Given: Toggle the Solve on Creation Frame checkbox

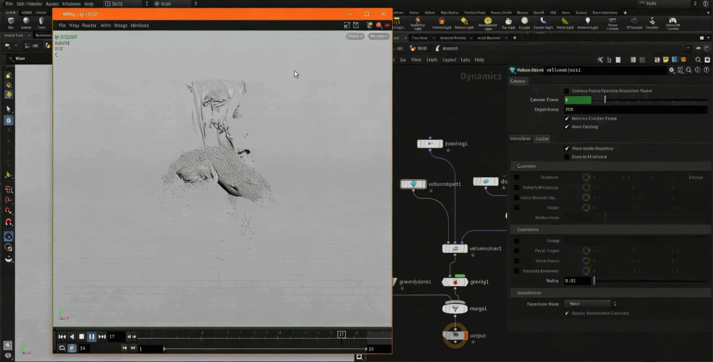Looking at the screenshot, I should (567, 118).
